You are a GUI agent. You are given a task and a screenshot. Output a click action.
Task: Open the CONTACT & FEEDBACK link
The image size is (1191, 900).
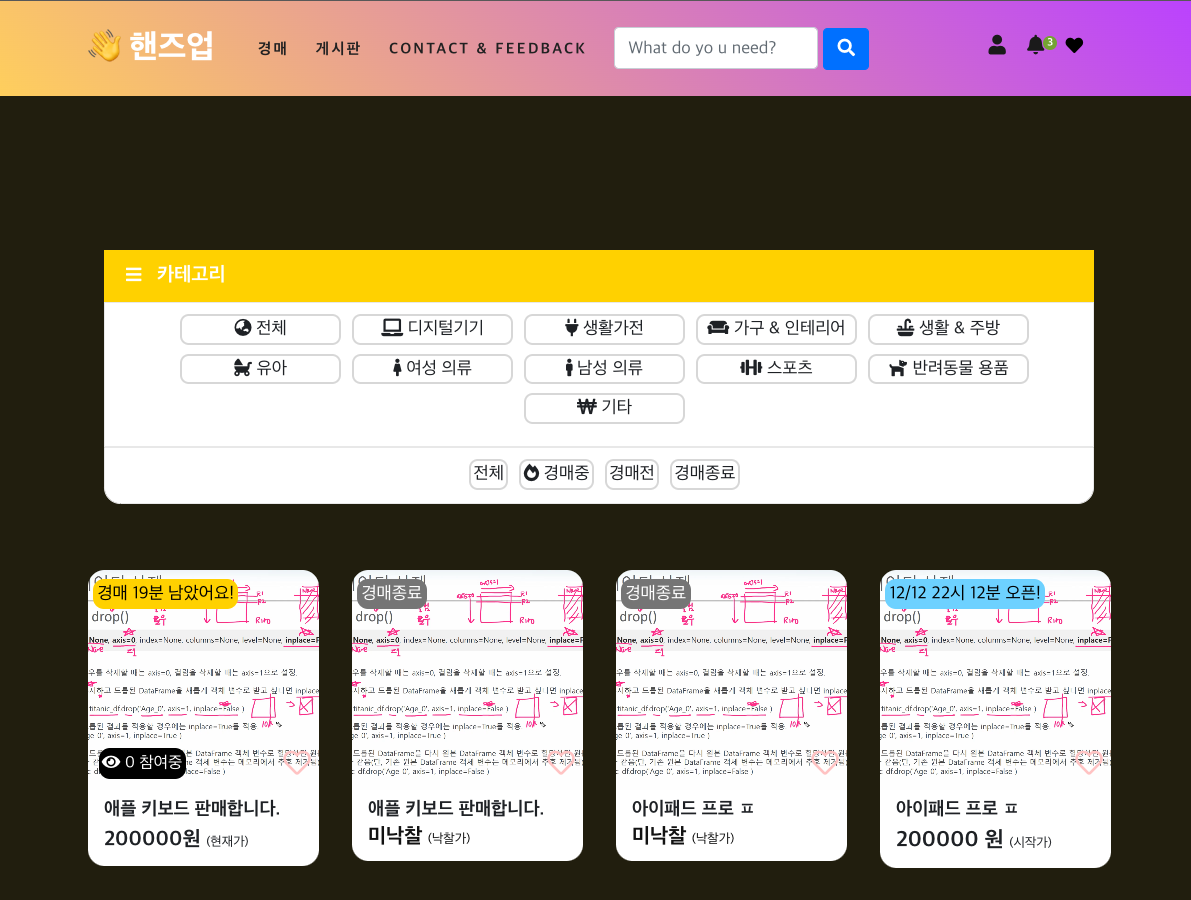[x=487, y=48]
